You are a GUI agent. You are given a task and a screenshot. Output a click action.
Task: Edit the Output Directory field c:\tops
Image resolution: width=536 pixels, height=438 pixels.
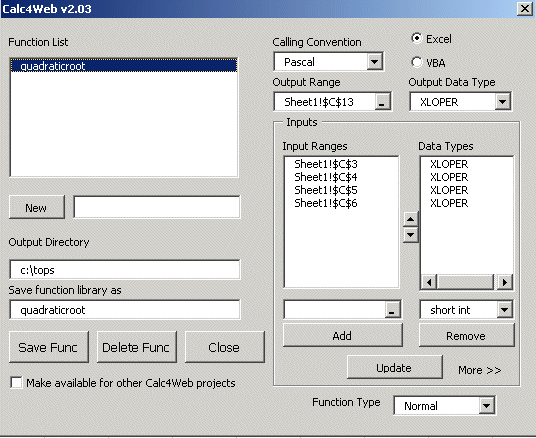tap(125, 270)
